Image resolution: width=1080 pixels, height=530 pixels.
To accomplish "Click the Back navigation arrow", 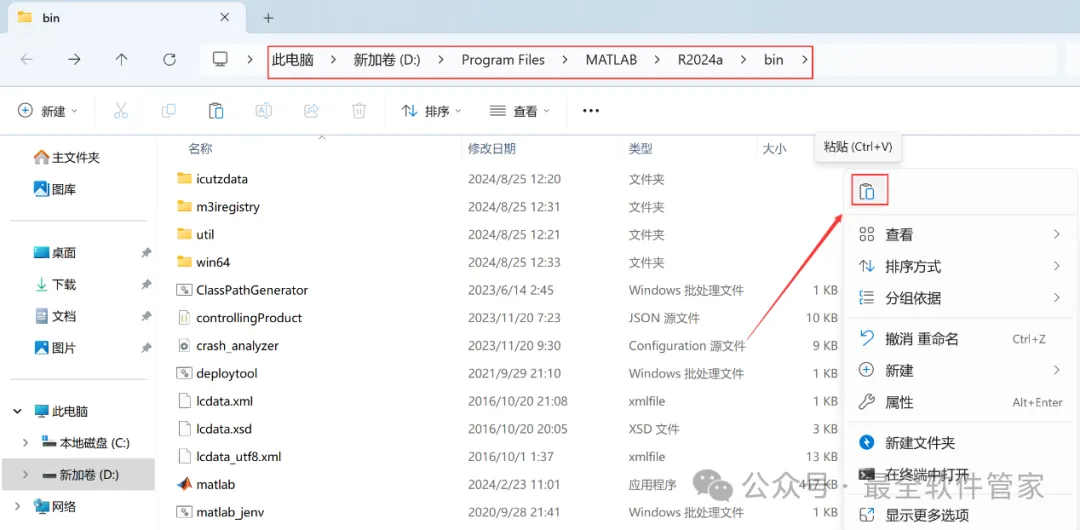I will point(26,60).
